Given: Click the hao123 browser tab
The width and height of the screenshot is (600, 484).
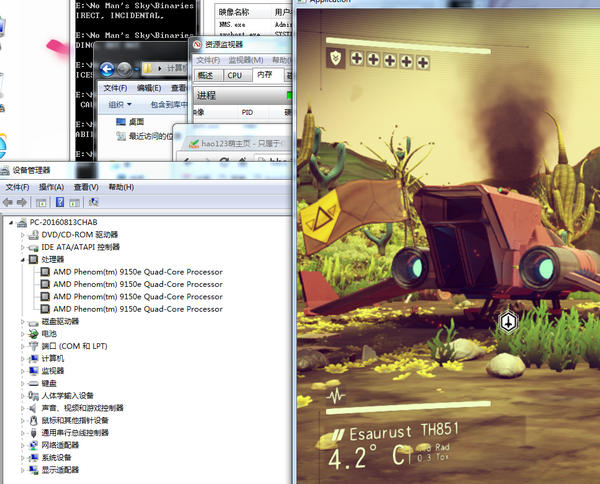Looking at the screenshot, I should (x=235, y=143).
